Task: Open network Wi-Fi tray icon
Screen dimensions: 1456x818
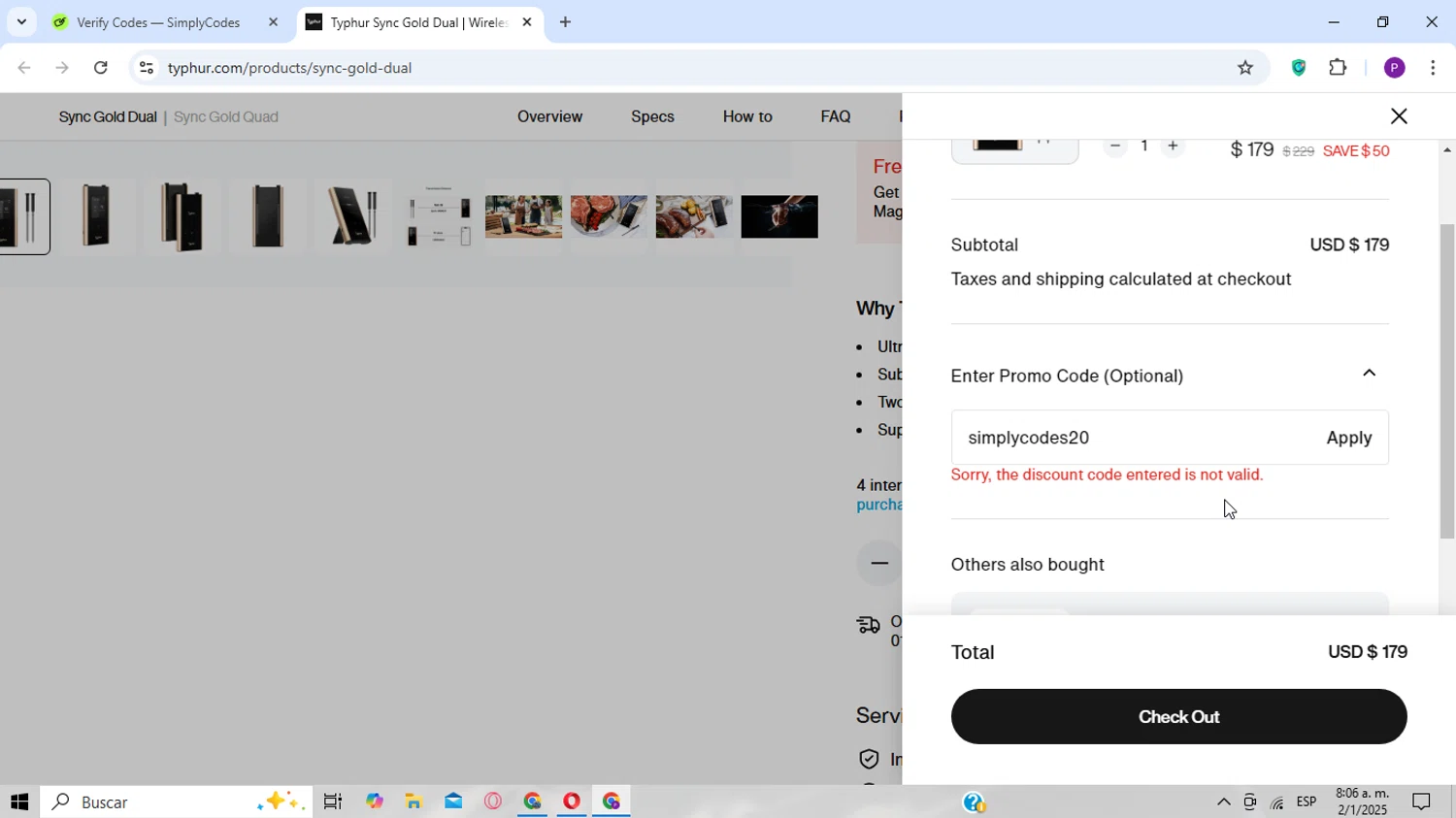Action: coord(1277,802)
